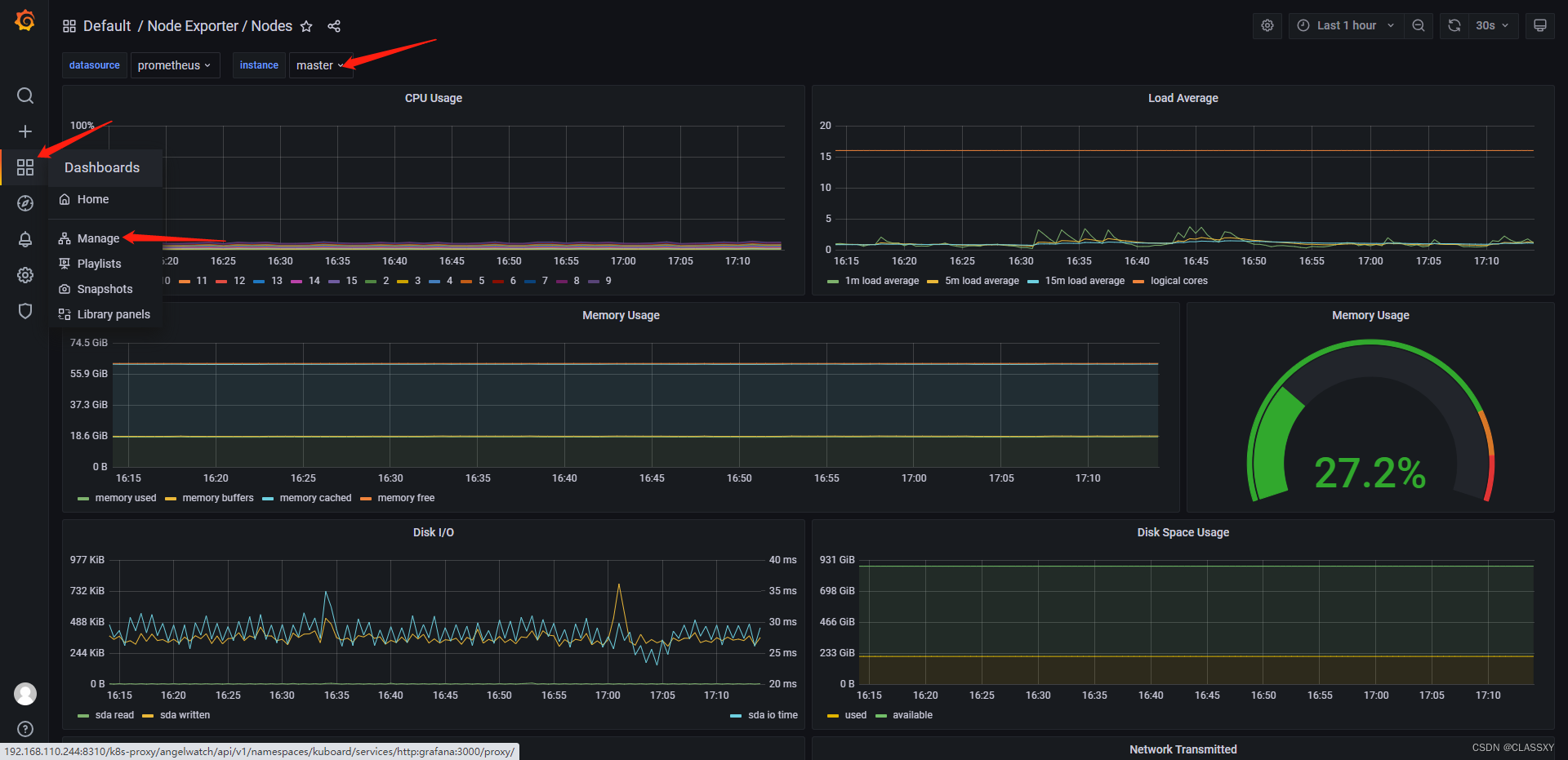Click the instance variable label

(x=259, y=65)
